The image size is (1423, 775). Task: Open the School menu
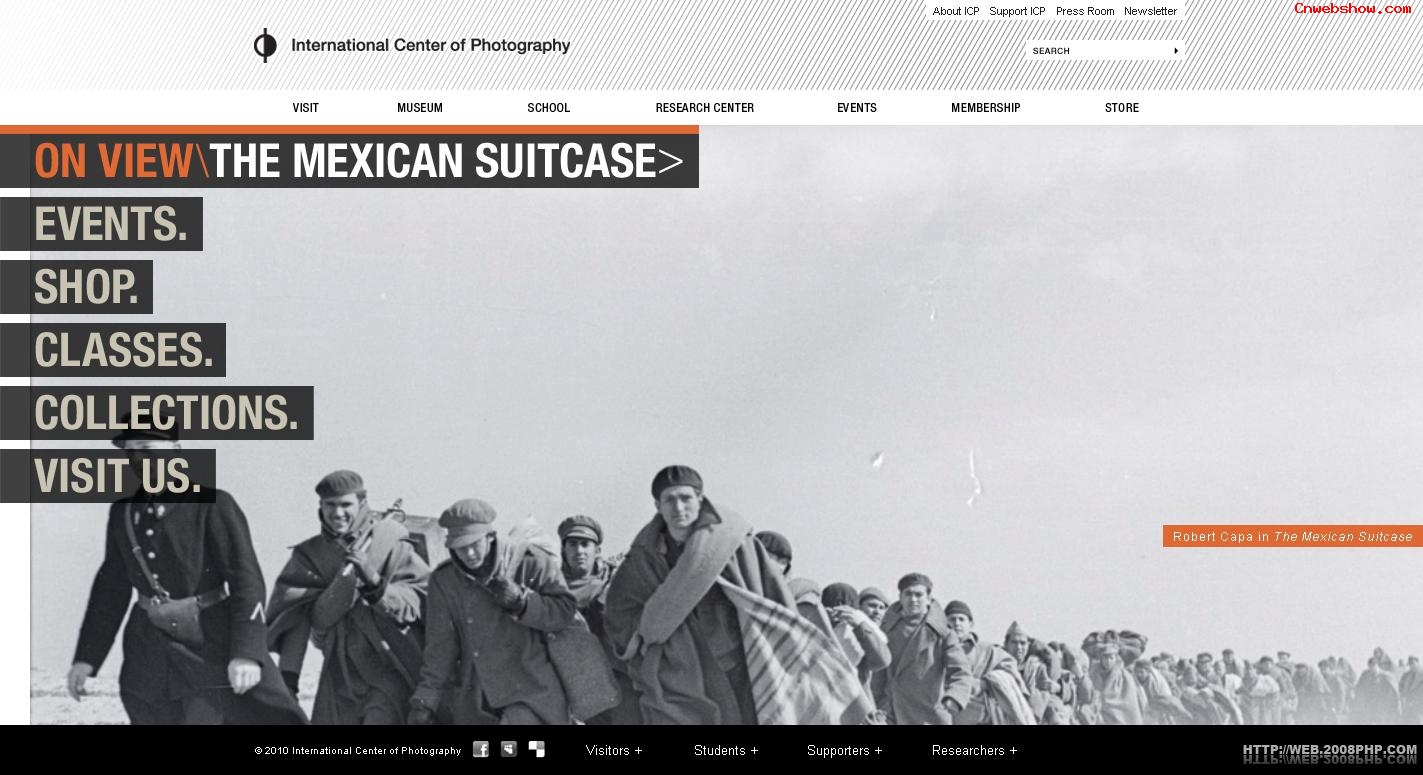549,108
